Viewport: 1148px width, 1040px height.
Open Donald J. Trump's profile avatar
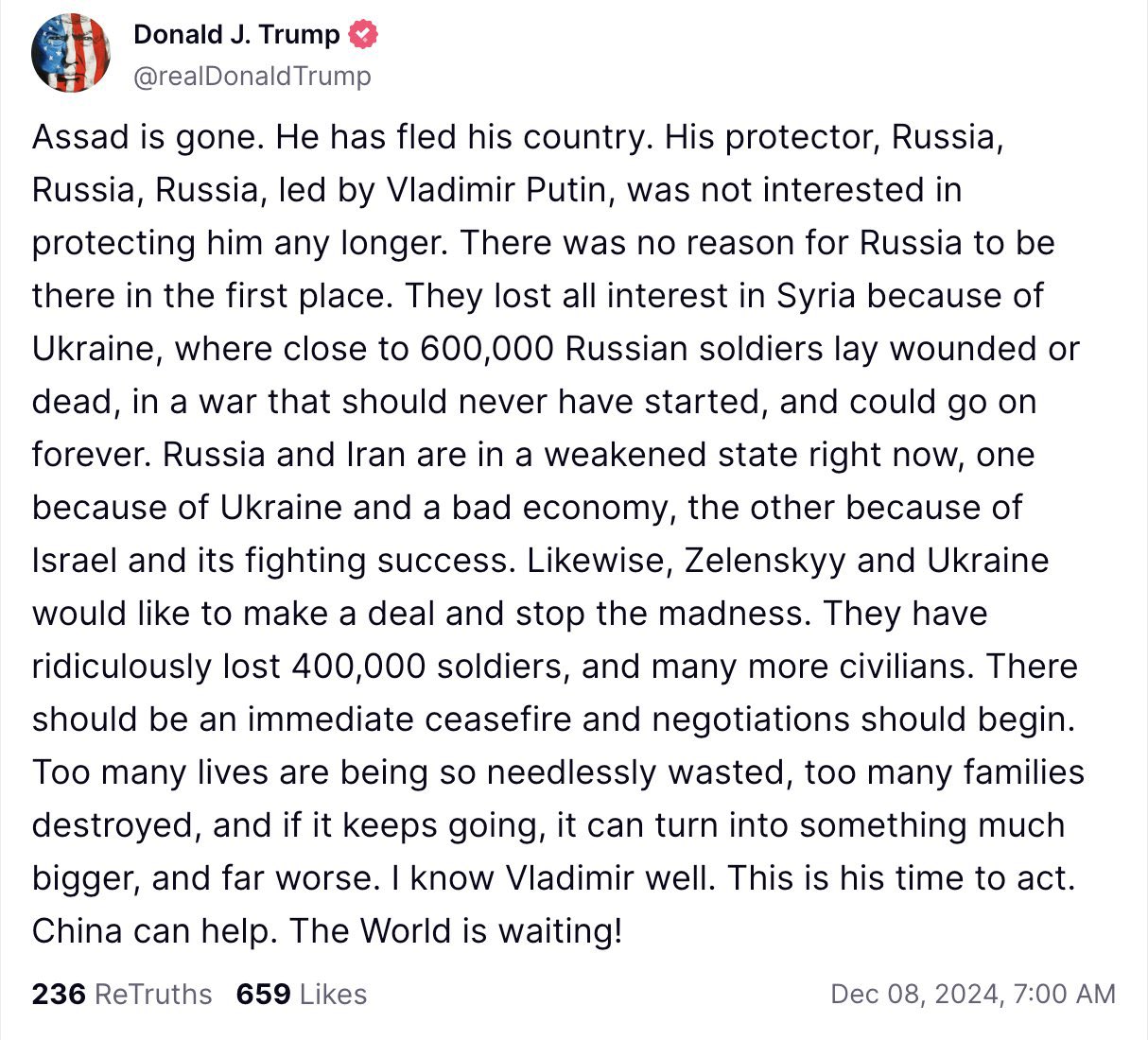point(71,54)
